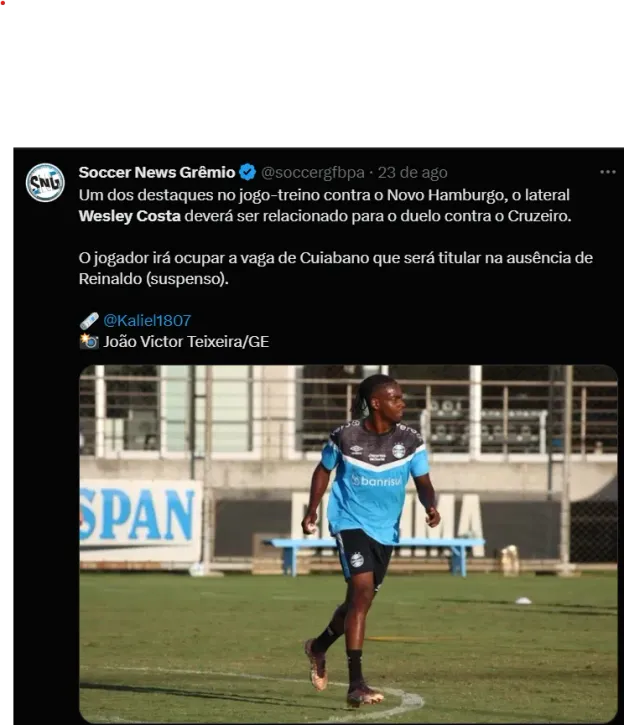Open the SNG profile avatar
Image resolution: width=624 pixels, height=725 pixels.
[45, 183]
